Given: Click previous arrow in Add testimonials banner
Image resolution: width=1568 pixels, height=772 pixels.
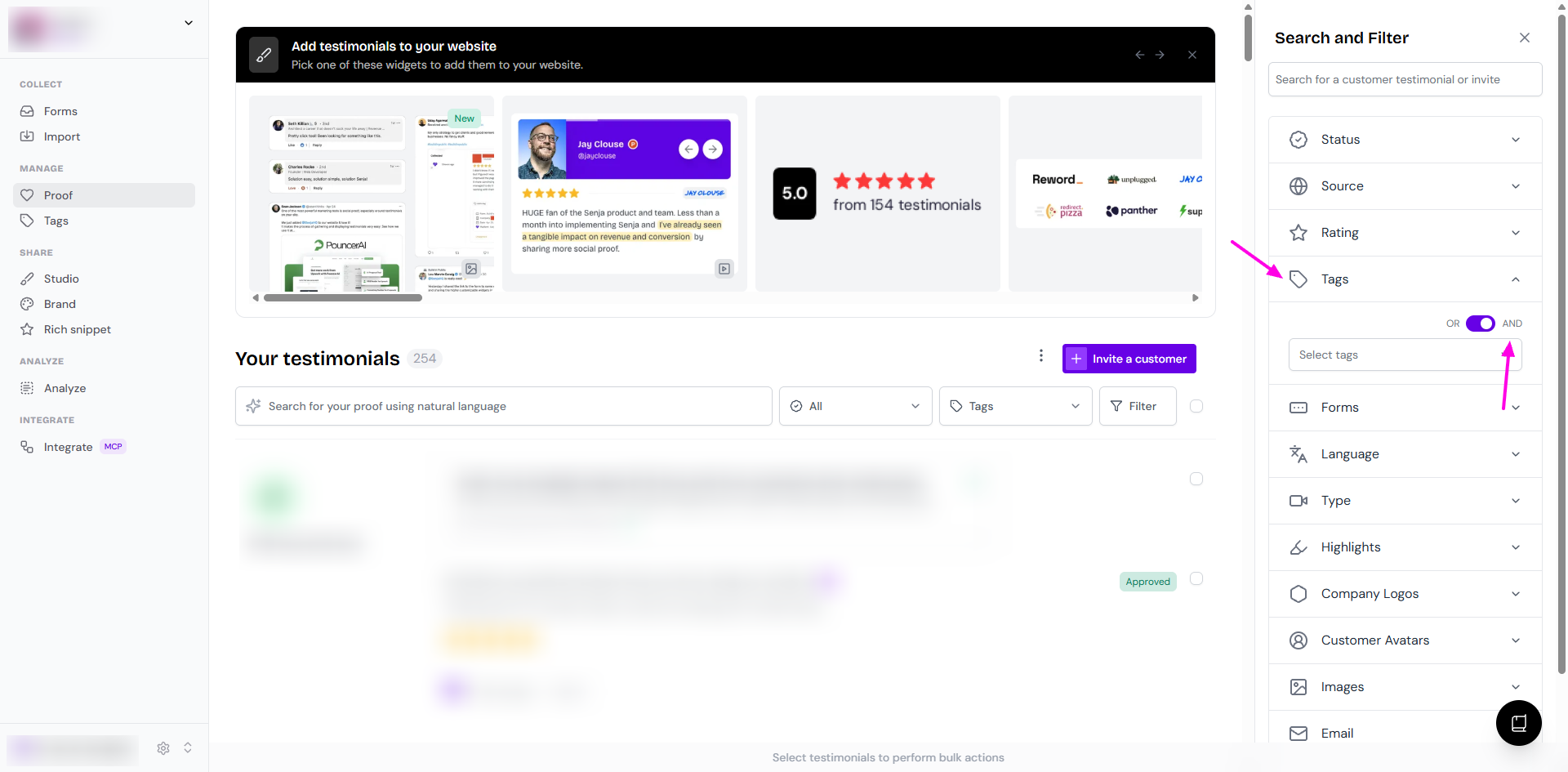Looking at the screenshot, I should (x=1139, y=55).
